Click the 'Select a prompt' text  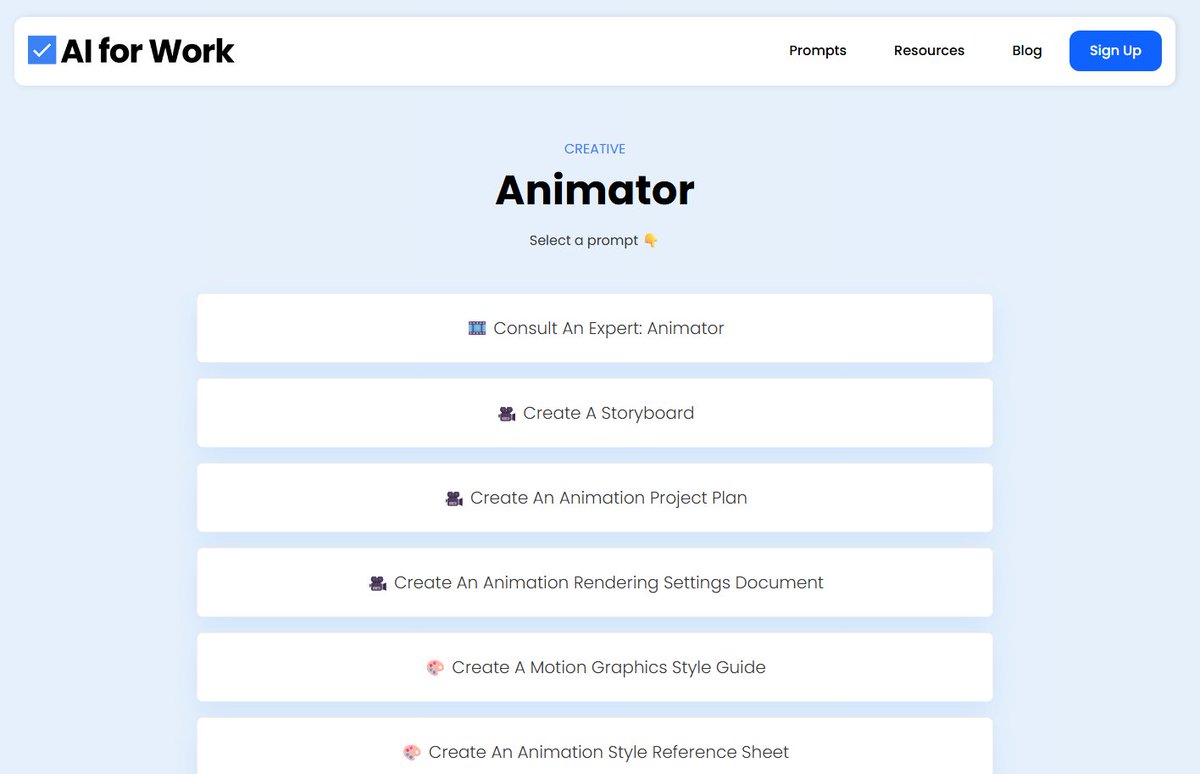(x=584, y=241)
